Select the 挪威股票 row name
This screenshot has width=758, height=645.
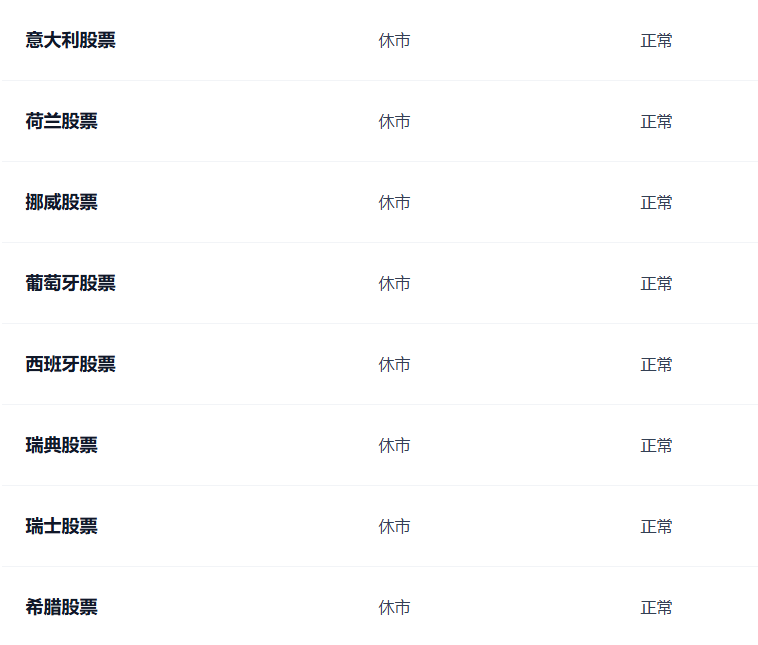coord(61,202)
